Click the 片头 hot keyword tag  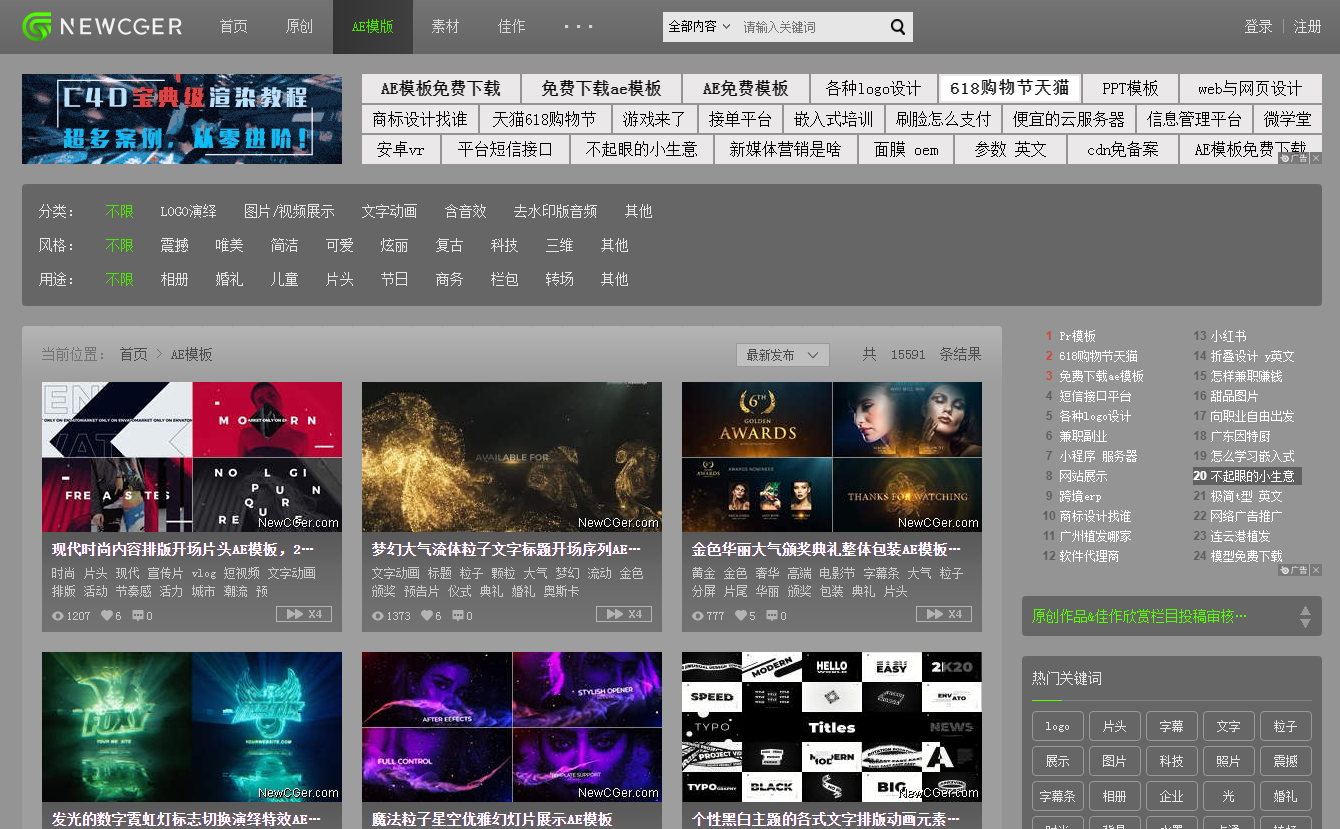click(1114, 727)
